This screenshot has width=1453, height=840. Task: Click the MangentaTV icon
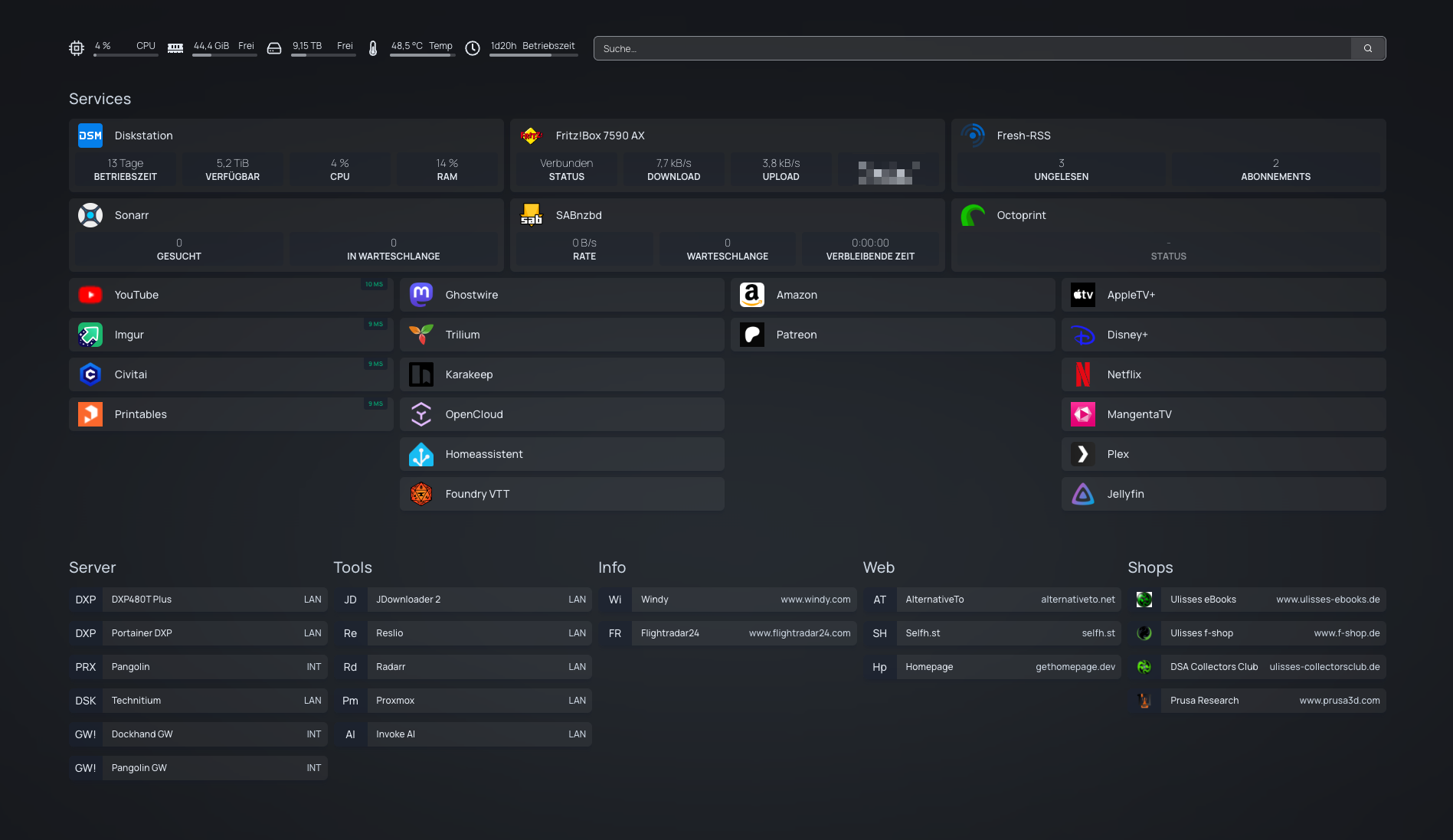(x=1083, y=414)
